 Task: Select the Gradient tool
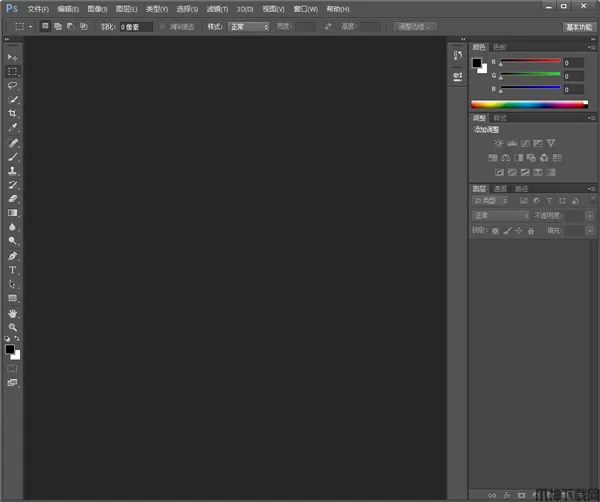13,213
